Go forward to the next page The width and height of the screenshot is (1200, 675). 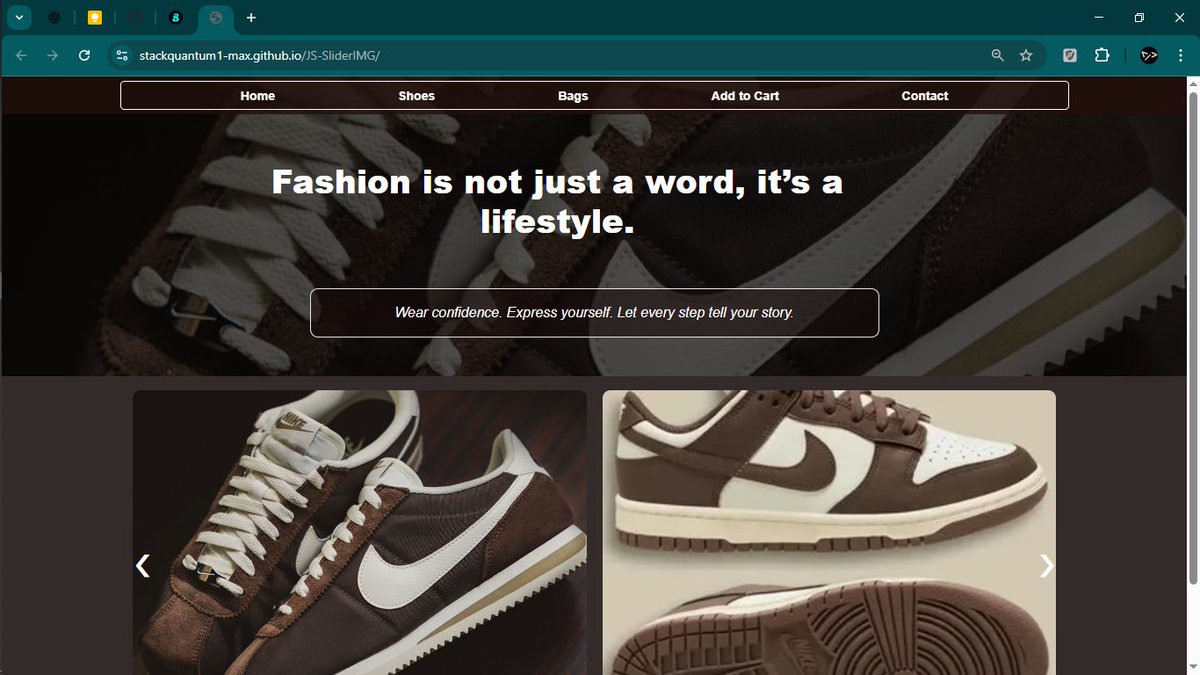click(x=52, y=55)
